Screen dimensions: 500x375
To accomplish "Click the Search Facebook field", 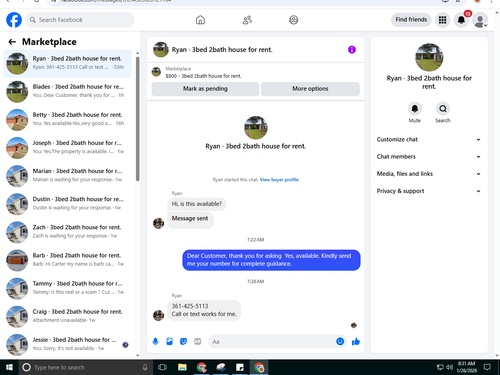I will pos(80,20).
